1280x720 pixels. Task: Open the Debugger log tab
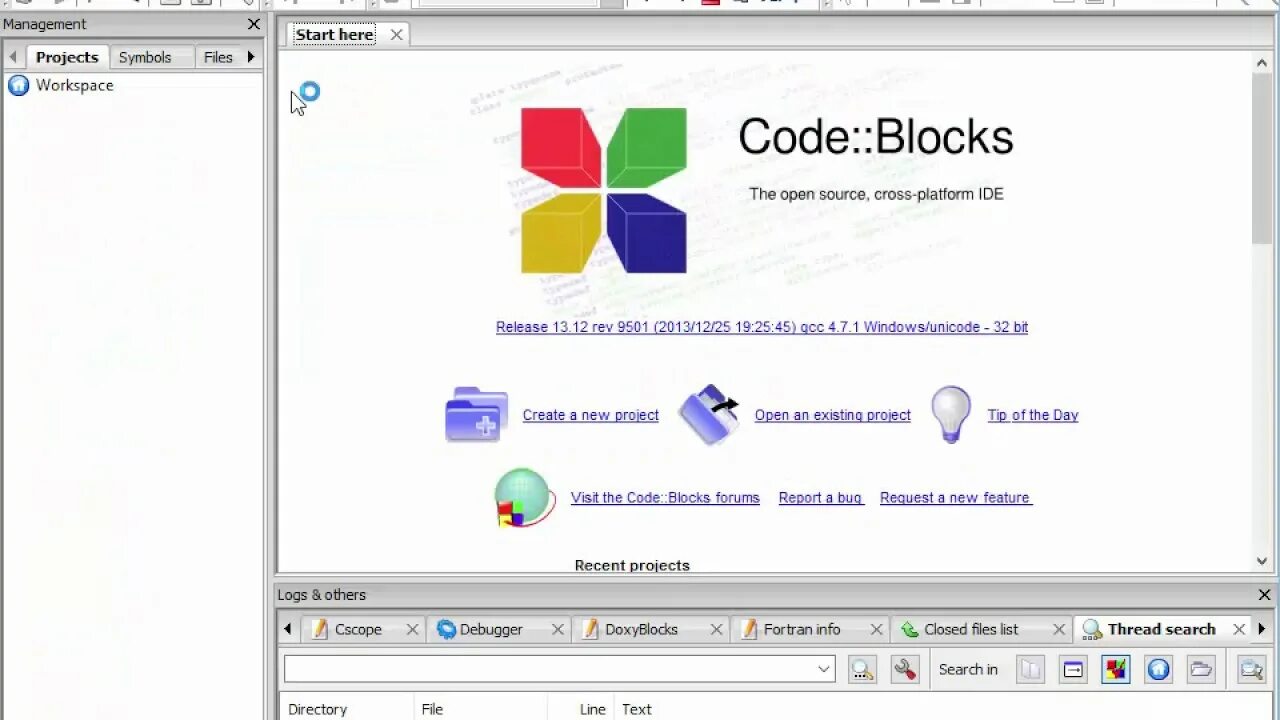tap(491, 629)
